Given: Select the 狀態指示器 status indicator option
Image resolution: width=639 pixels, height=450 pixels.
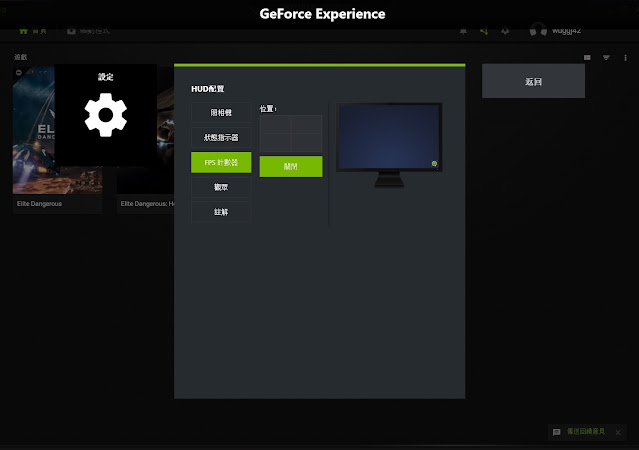Looking at the screenshot, I should pyautogui.click(x=221, y=137).
